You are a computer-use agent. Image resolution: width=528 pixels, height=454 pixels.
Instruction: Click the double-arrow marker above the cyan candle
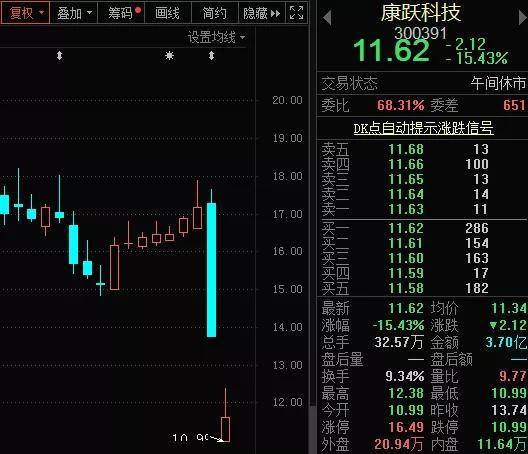[211, 56]
